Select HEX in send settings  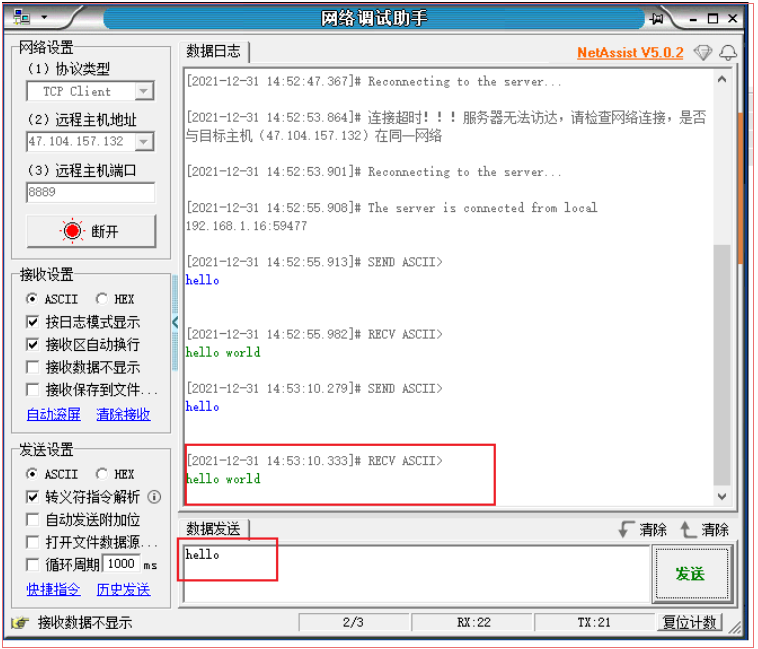click(115, 474)
